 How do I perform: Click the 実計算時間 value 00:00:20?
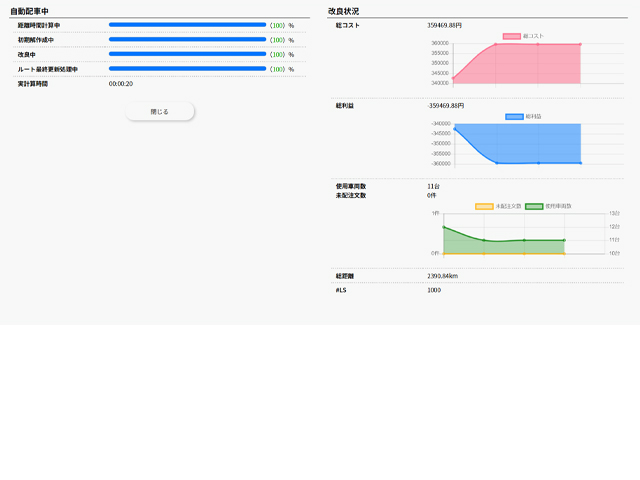121,84
